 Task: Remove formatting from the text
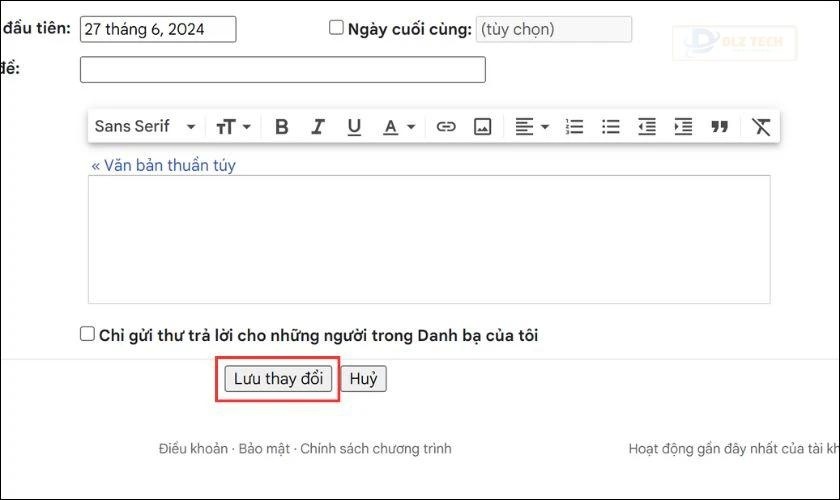761,127
